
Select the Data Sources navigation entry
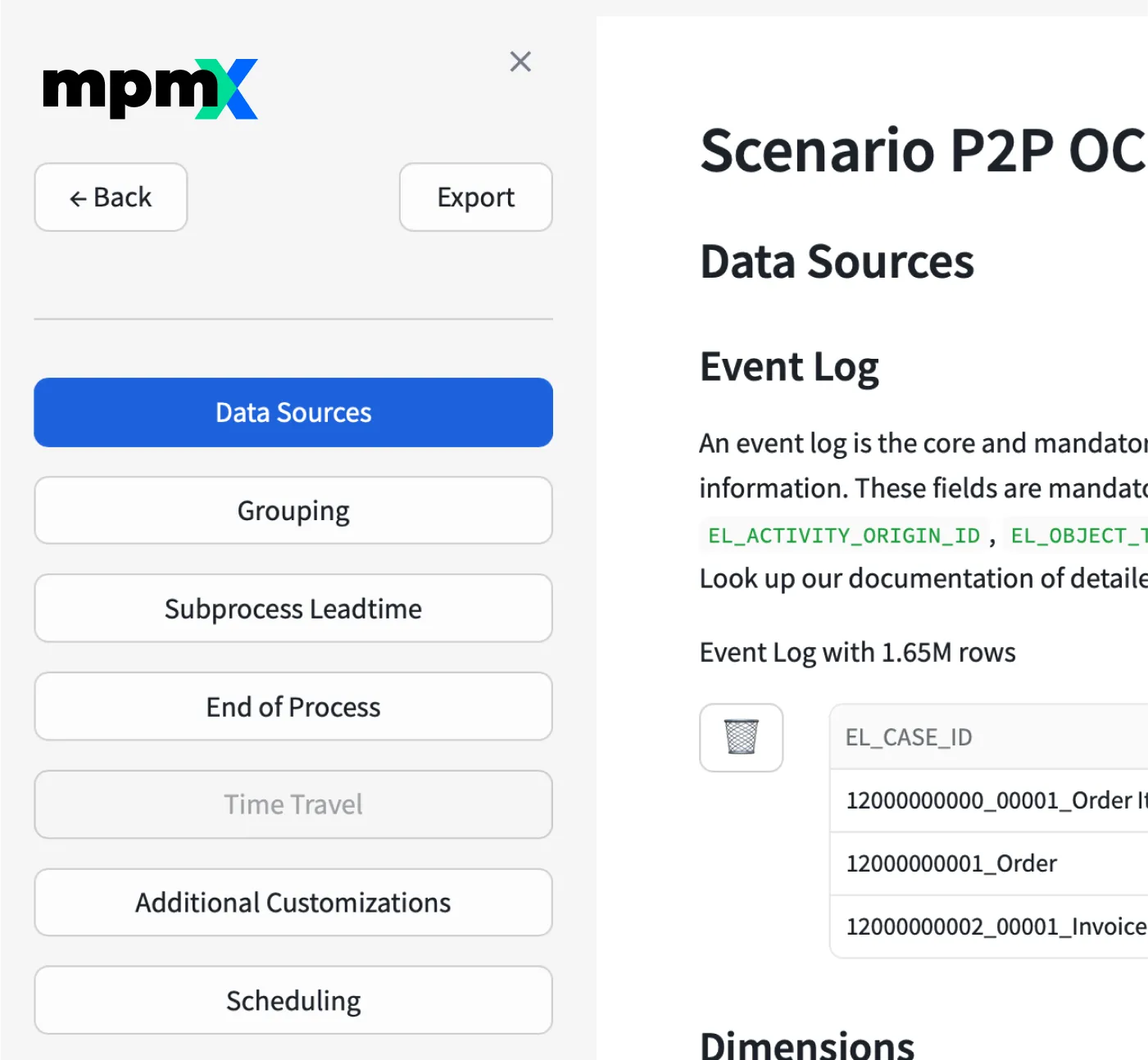point(293,413)
